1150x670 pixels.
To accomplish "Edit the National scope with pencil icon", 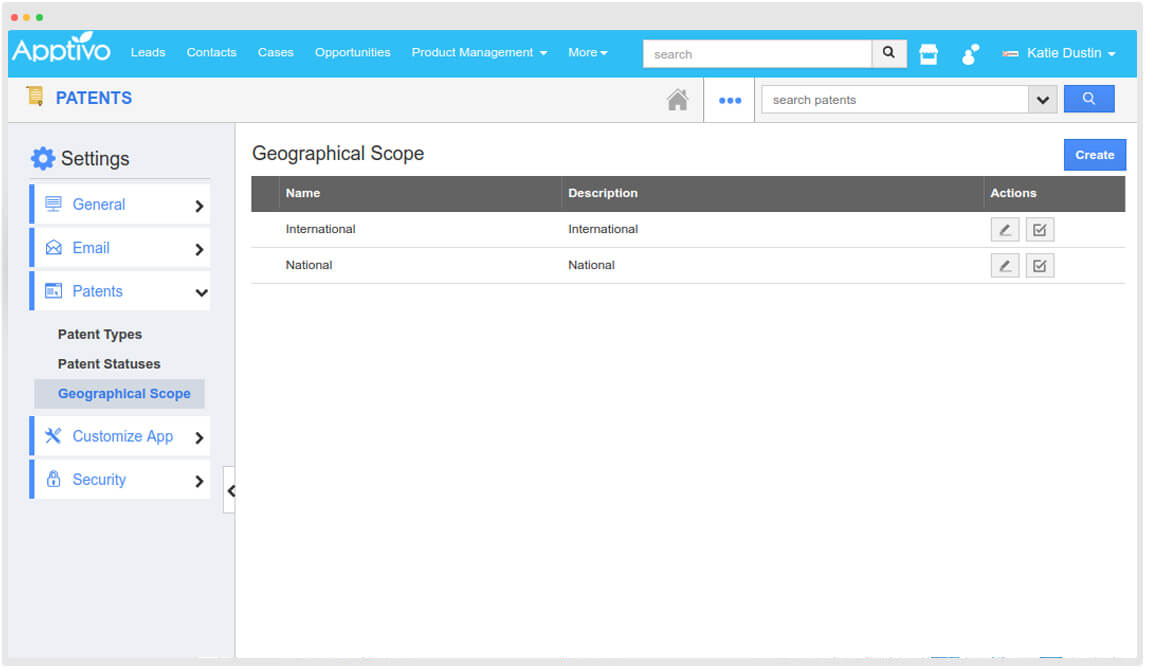I will [x=1004, y=265].
